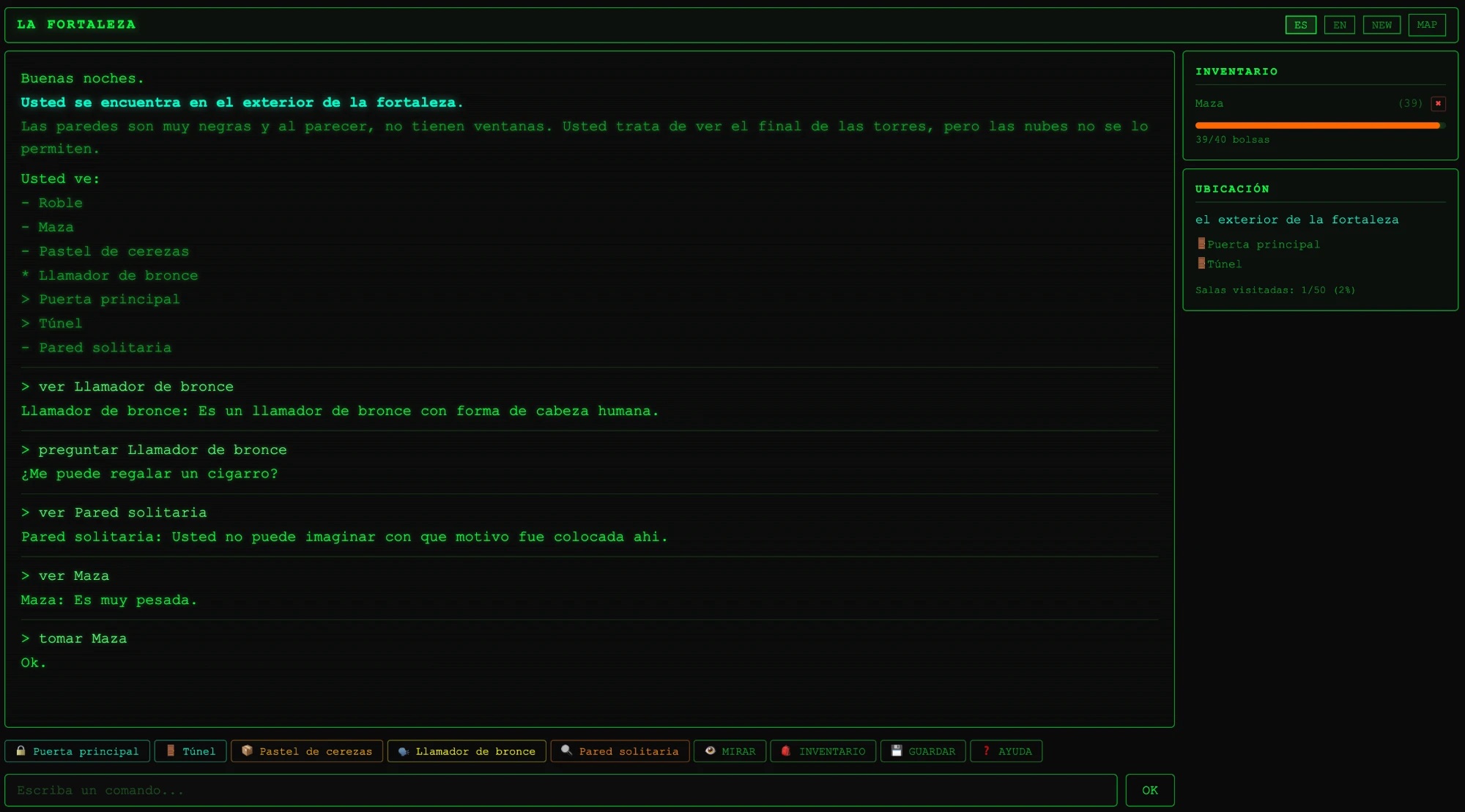Click 'Roble' in the Usted ve list

pyautogui.click(x=60, y=203)
